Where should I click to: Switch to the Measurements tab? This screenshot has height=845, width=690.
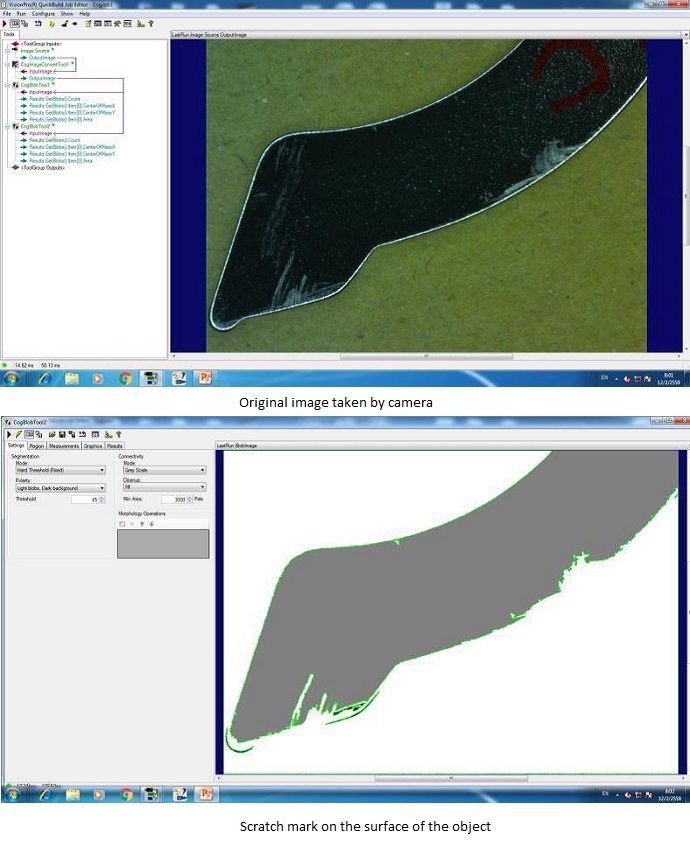point(63,446)
